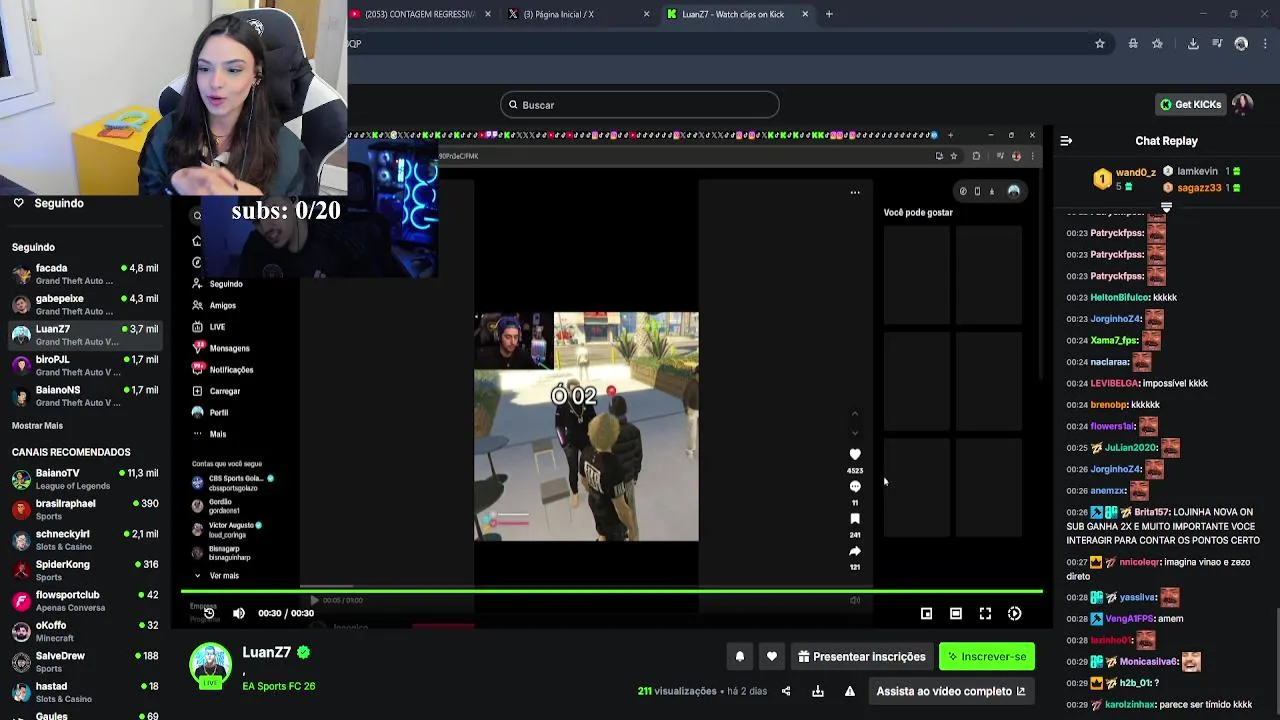Download the clip
This screenshot has height=720, width=1280.
click(818, 691)
